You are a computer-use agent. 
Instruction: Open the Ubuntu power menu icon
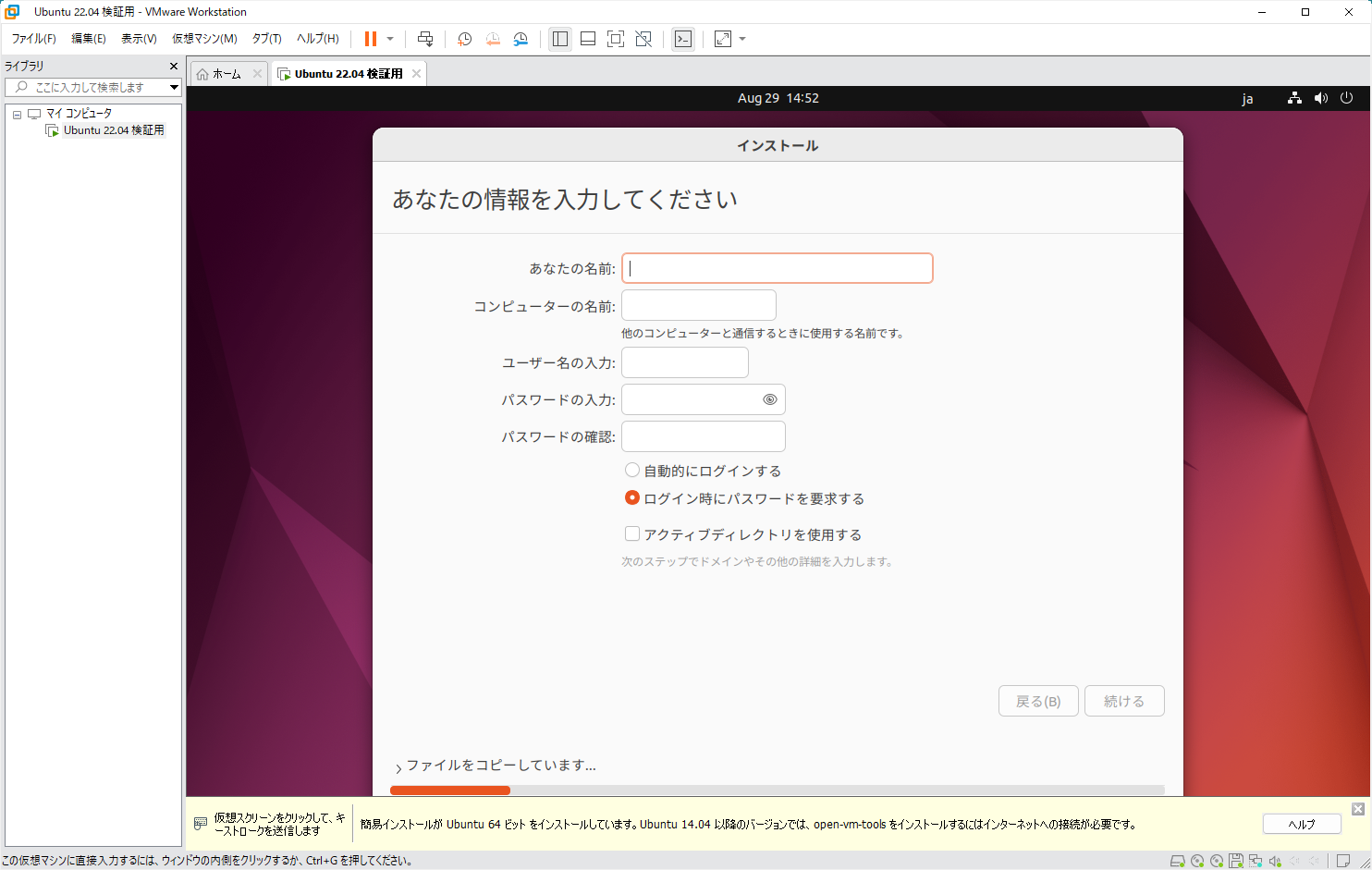pos(1346,98)
